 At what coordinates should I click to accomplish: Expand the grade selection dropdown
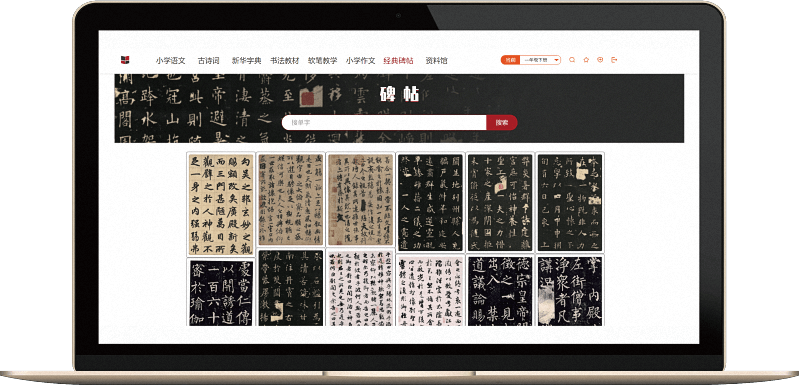pos(540,60)
